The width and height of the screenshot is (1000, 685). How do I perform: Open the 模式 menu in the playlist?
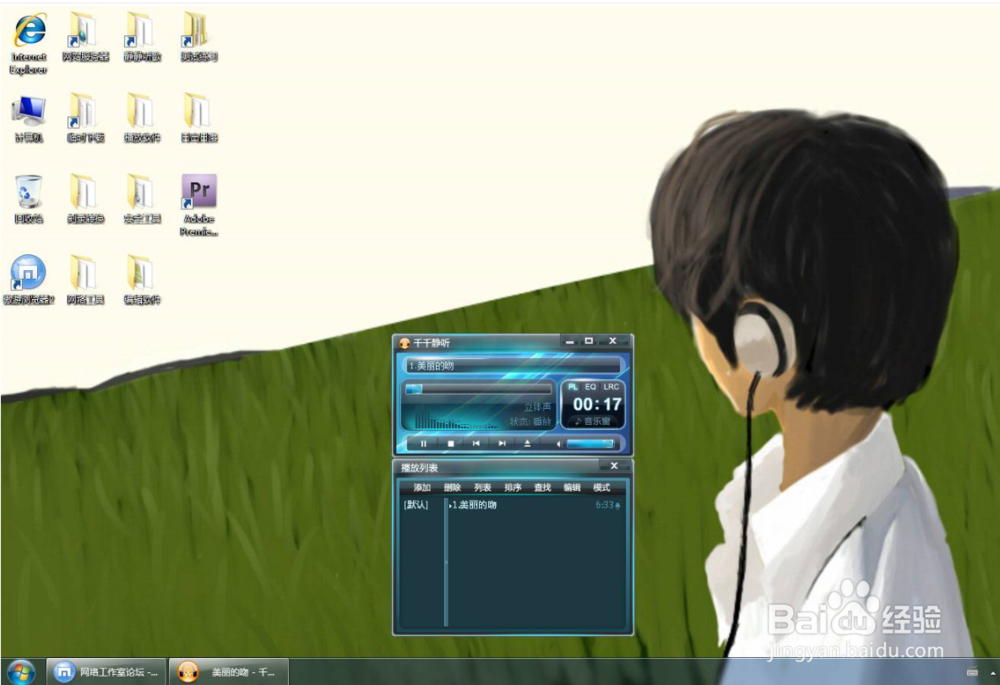click(x=601, y=487)
